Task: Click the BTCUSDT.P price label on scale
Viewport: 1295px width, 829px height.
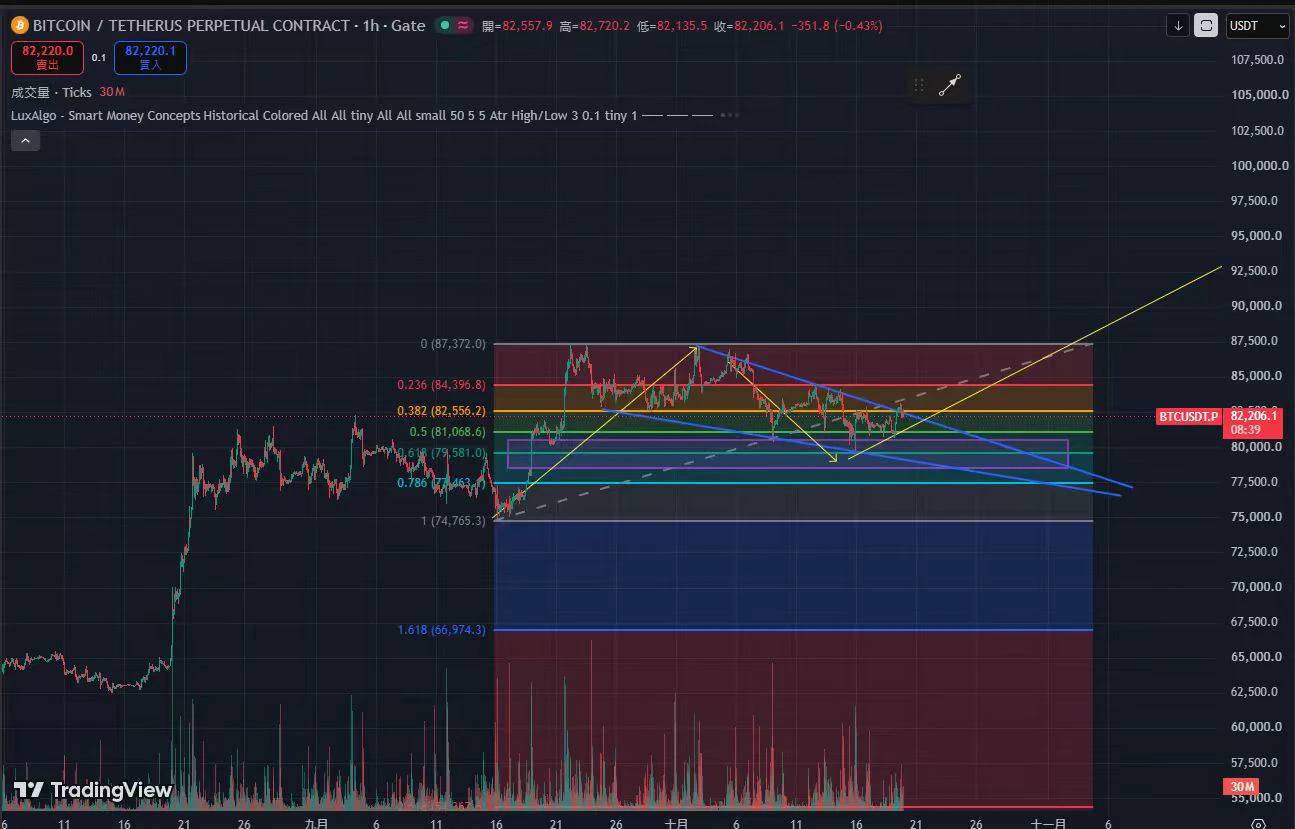Action: pyautogui.click(x=1188, y=416)
